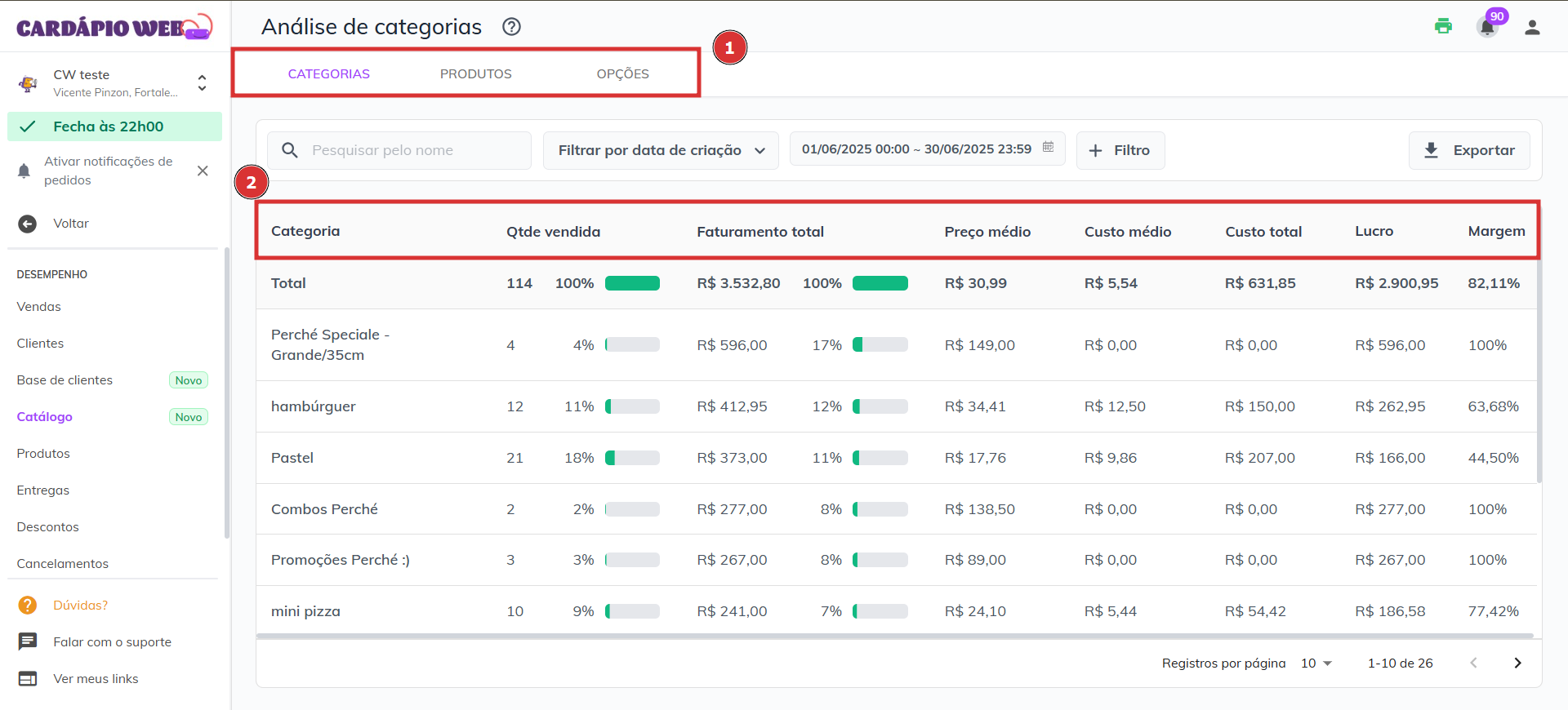
Task: Click the Voltar back arrow icon
Action: coord(28,224)
